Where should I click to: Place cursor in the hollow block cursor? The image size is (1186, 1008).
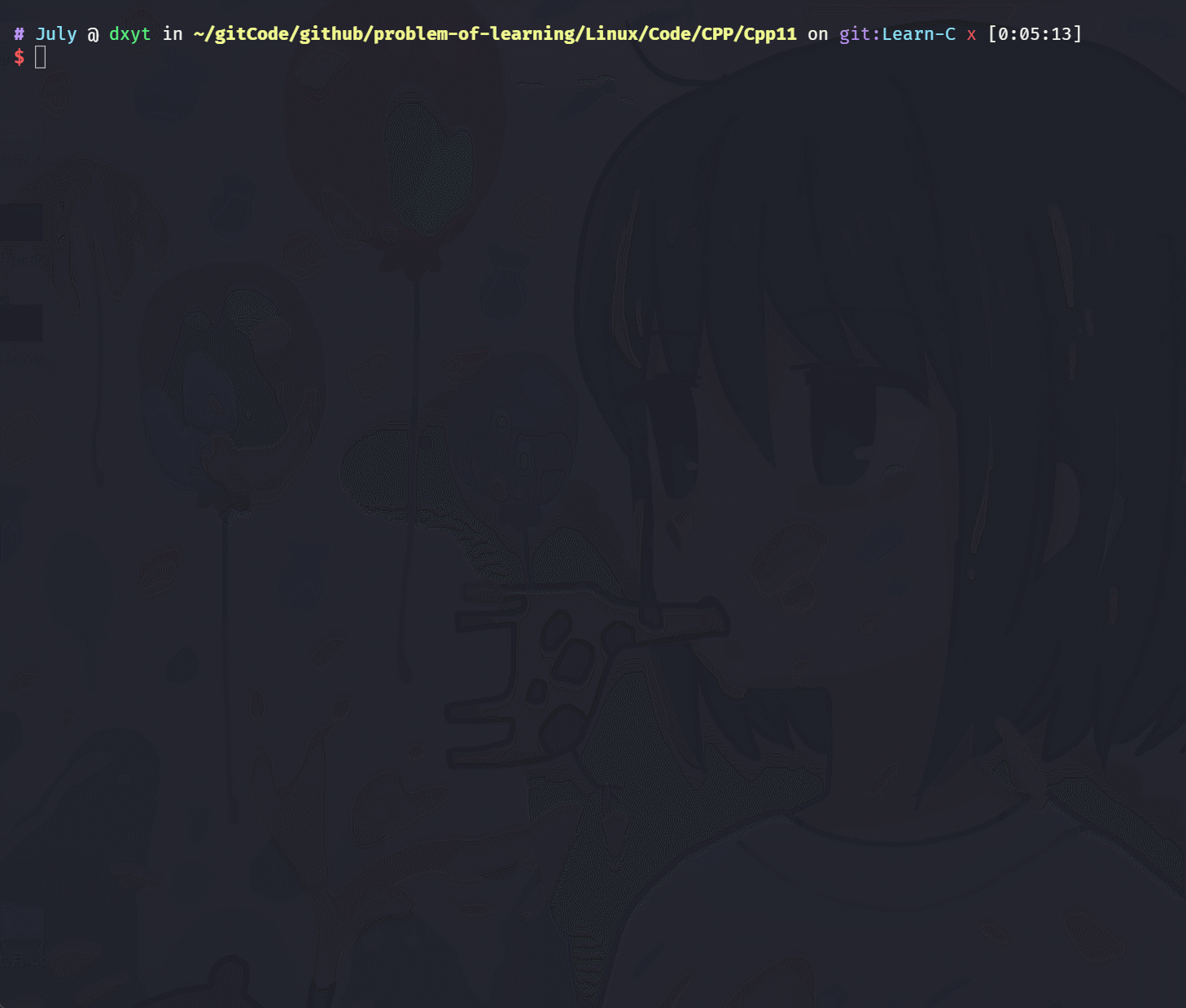[x=41, y=57]
